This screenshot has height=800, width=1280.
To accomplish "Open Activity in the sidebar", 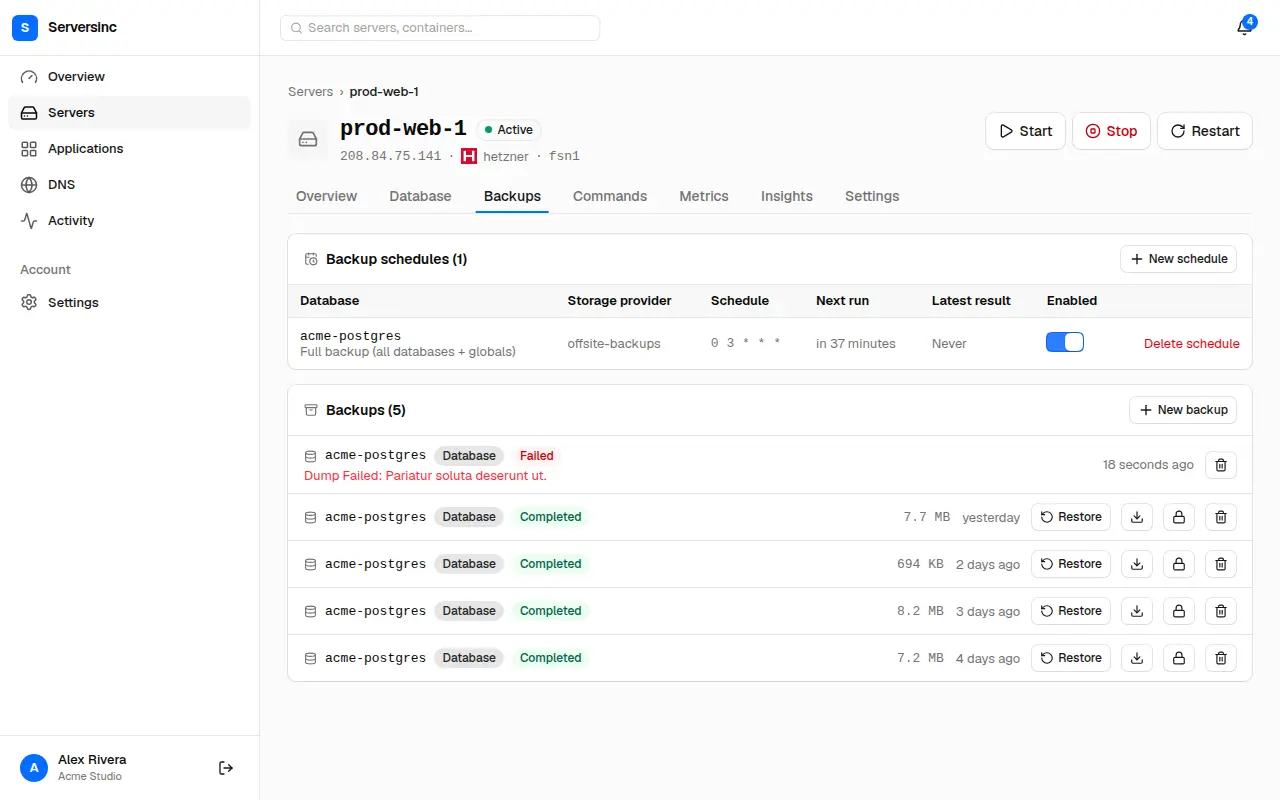I will pos(130,221).
